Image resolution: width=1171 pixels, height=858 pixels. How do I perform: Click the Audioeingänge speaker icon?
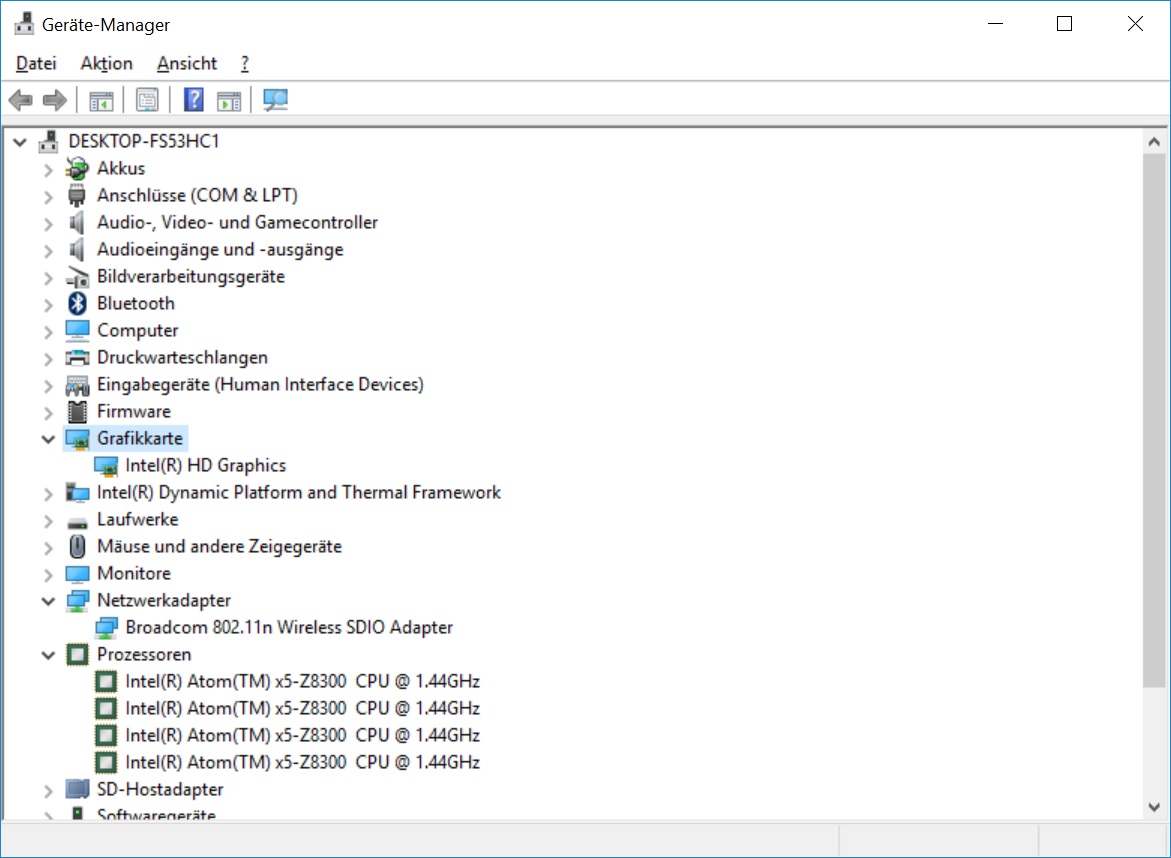tap(76, 249)
